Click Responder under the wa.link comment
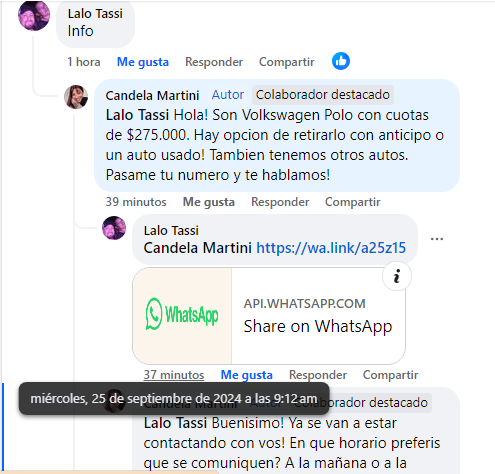This screenshot has width=495, height=474. click(x=318, y=375)
